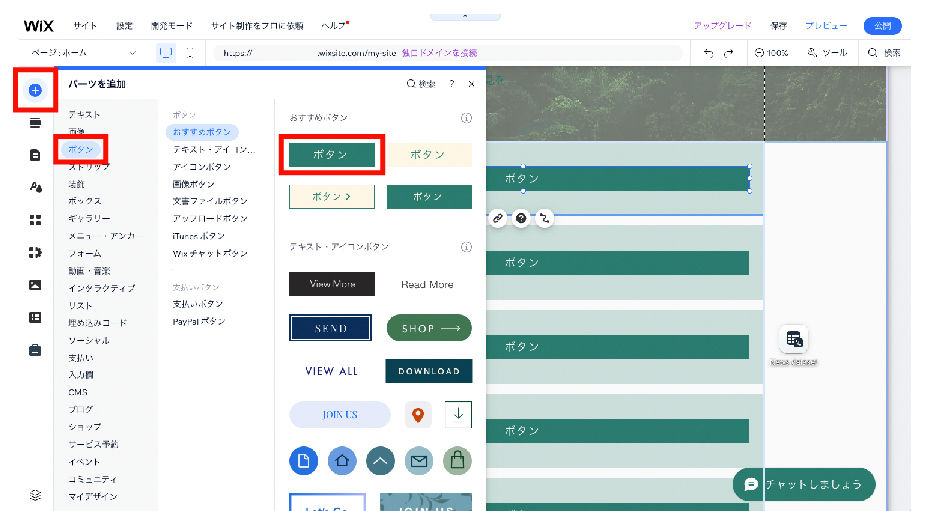Add the cream-colored ボタン recommended button

[429, 155]
